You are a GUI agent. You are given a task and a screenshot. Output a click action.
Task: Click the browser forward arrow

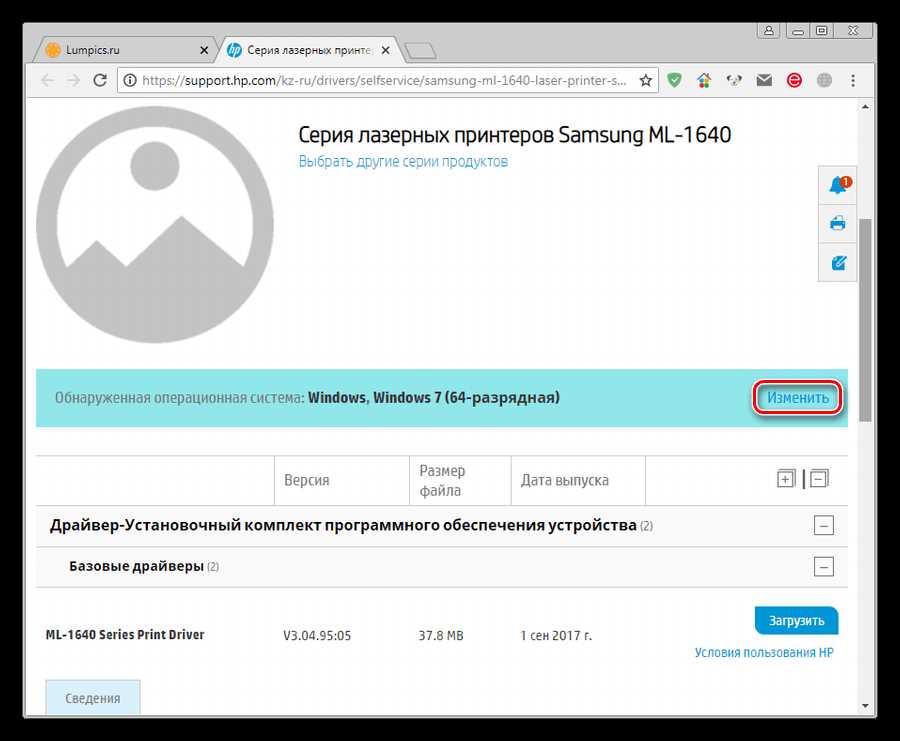tap(73, 80)
